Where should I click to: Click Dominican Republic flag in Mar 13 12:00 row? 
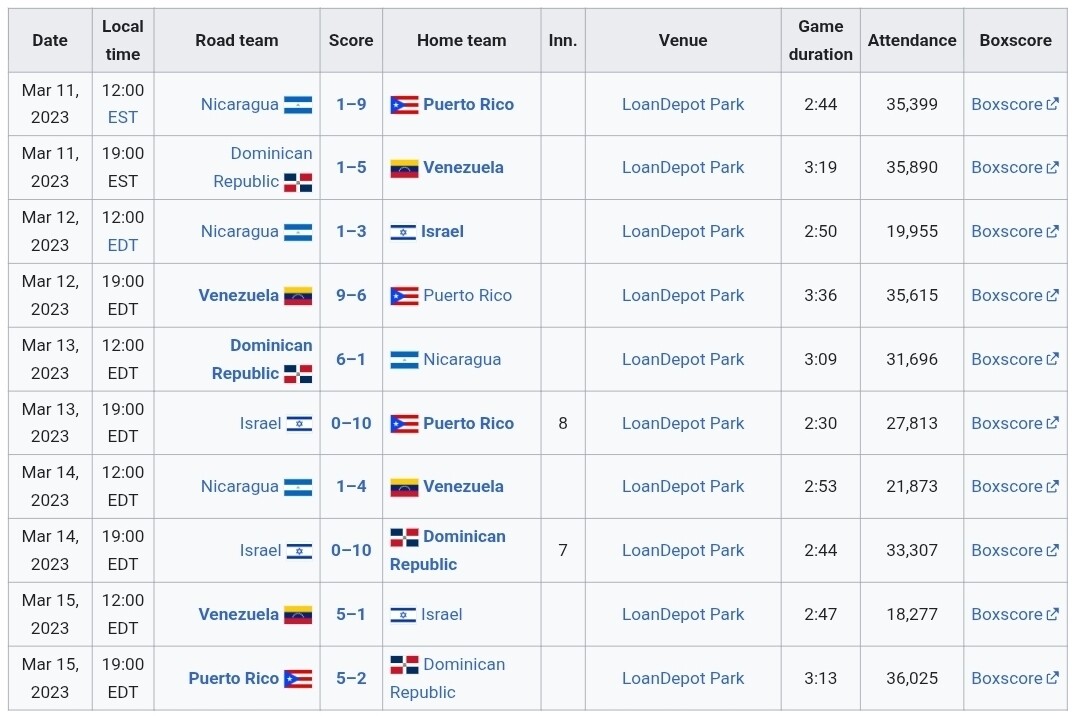pos(298,374)
